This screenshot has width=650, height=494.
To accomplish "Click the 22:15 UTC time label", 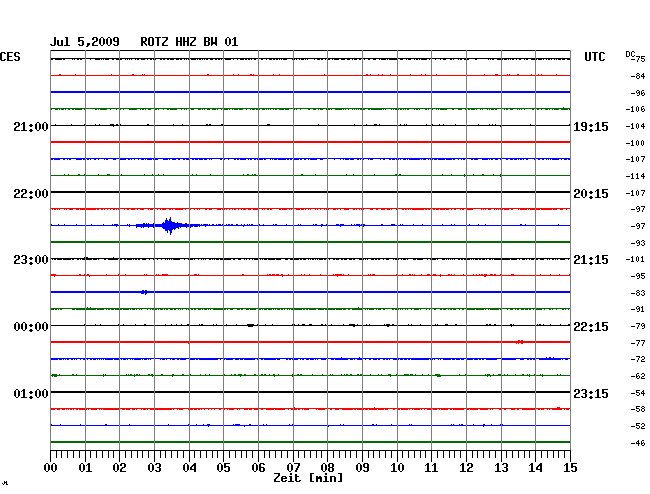I will point(591,327).
